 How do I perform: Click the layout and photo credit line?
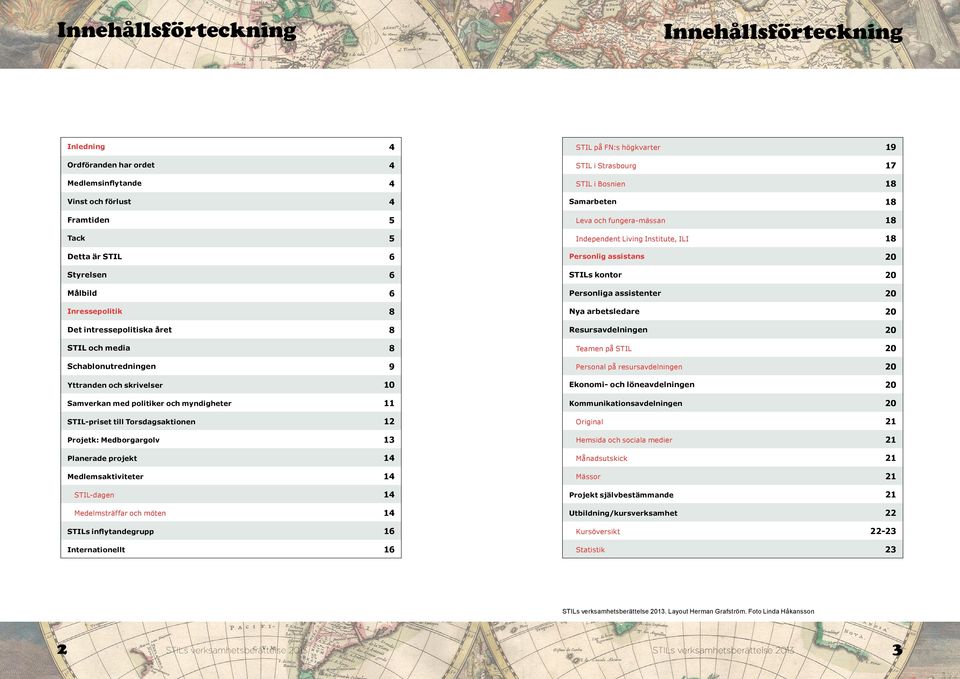(688, 611)
